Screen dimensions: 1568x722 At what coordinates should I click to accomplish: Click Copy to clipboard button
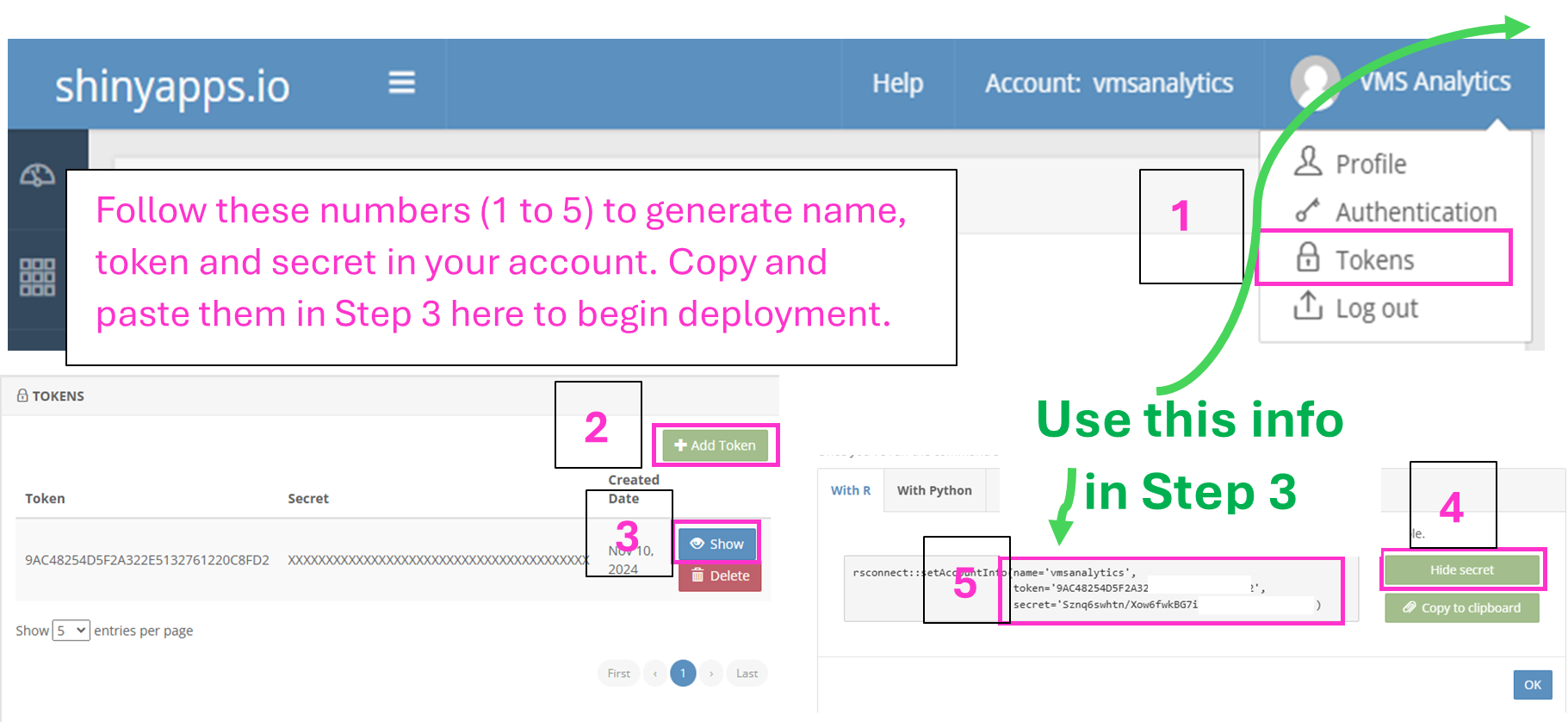pos(1461,607)
